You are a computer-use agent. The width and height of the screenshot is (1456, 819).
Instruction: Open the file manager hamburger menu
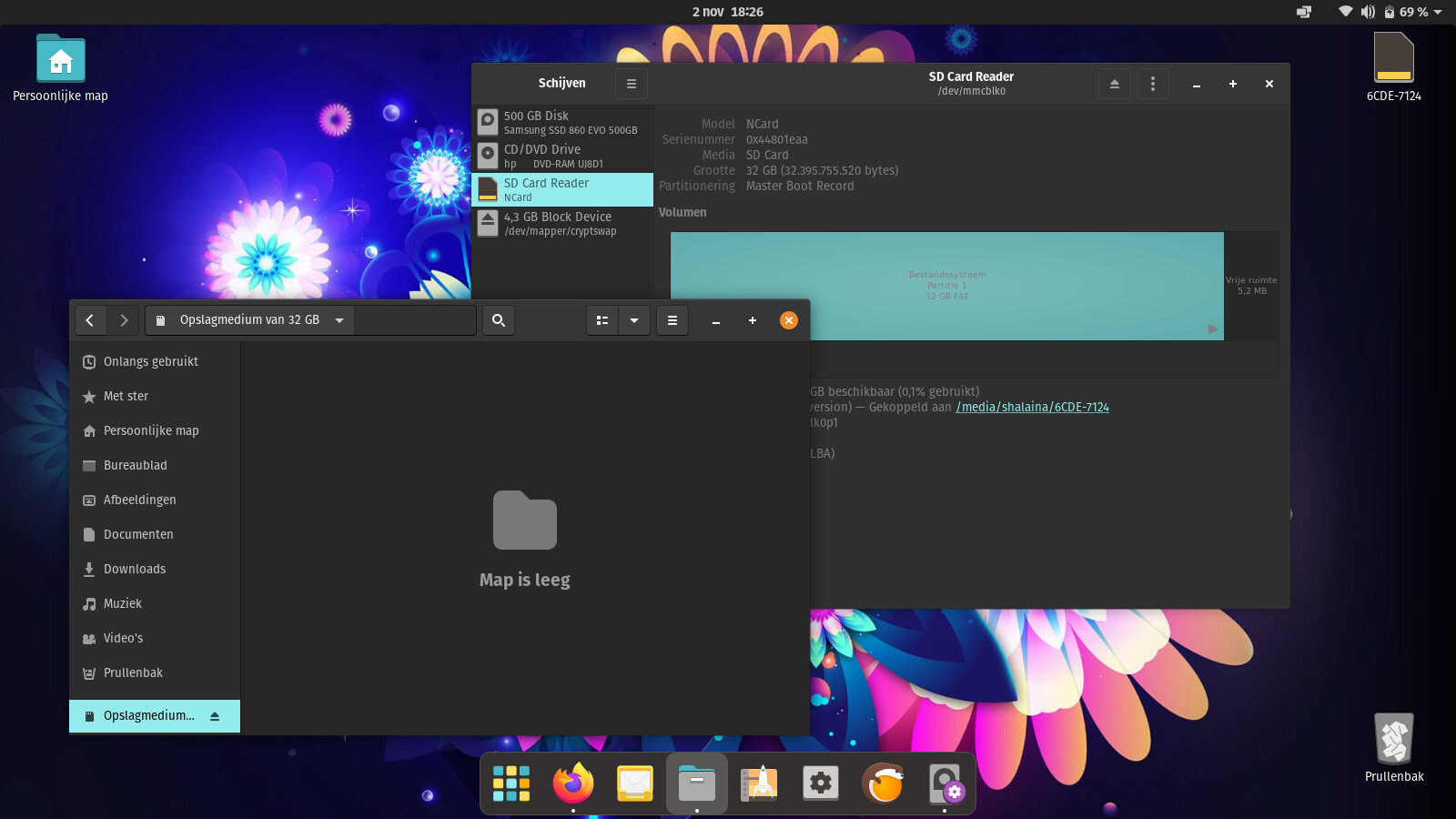point(672,320)
